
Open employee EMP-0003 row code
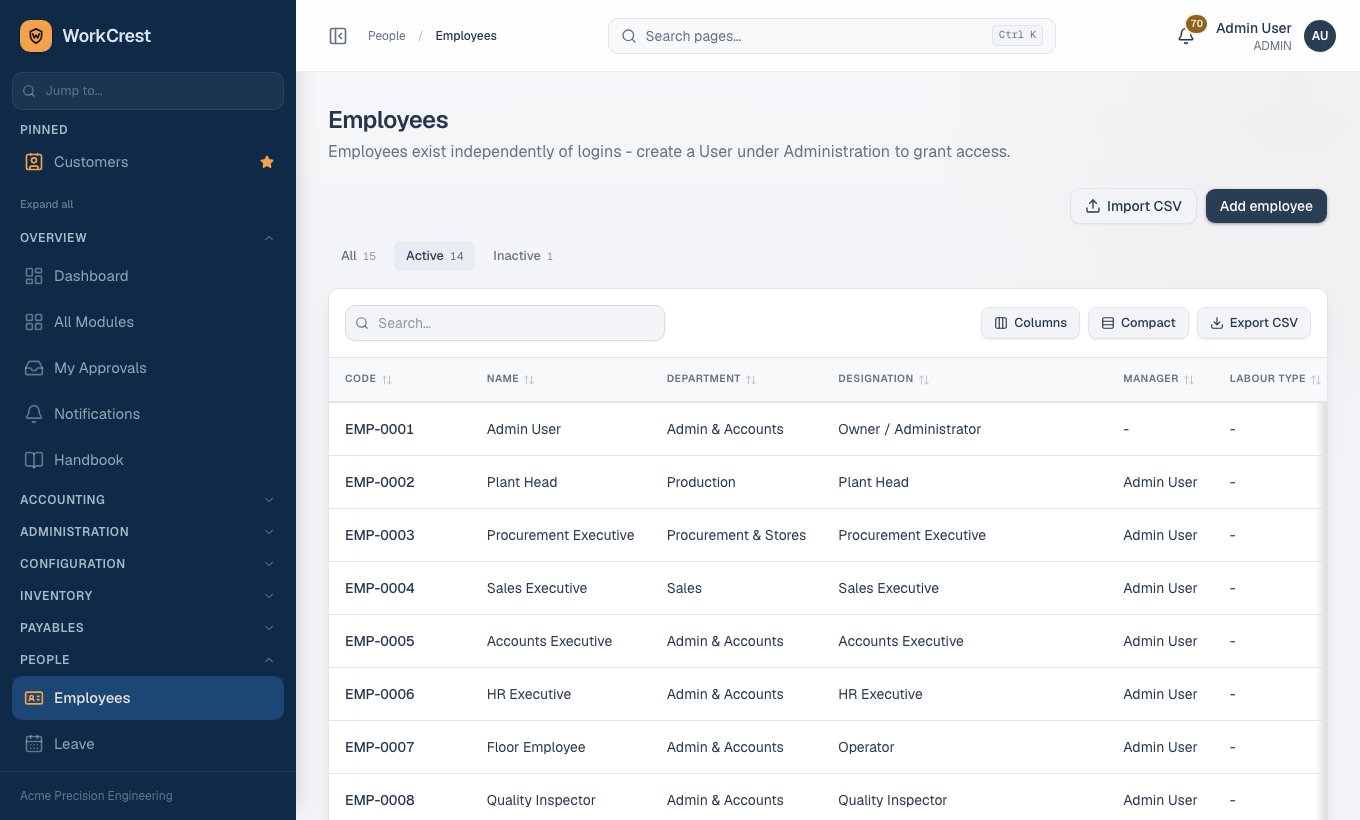pos(380,535)
